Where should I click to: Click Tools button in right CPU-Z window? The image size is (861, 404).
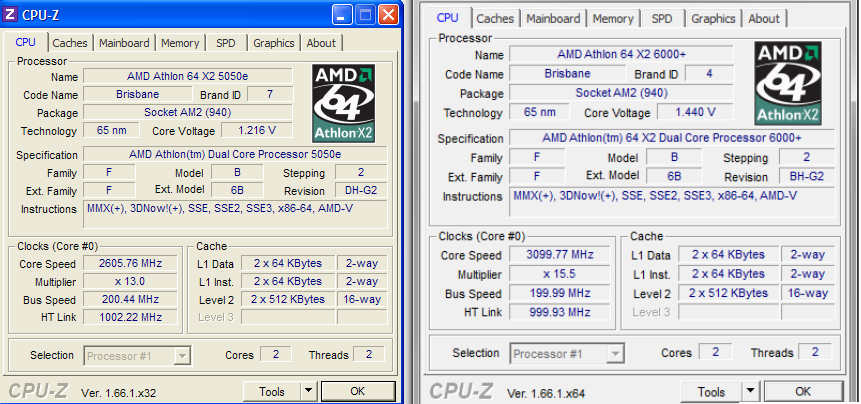712,391
